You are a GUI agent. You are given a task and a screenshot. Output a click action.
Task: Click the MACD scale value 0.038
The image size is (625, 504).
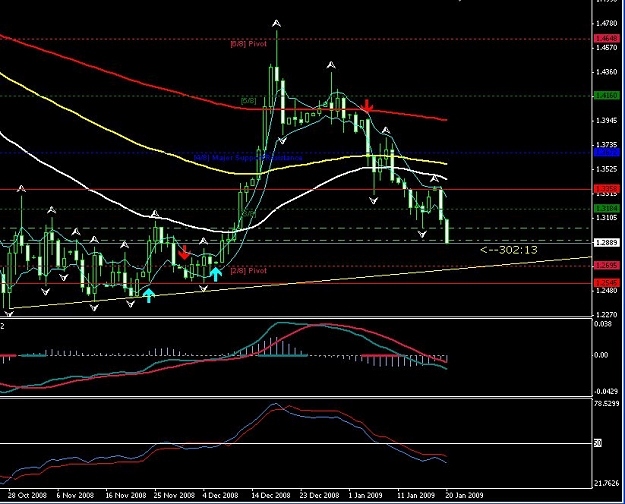point(603,324)
